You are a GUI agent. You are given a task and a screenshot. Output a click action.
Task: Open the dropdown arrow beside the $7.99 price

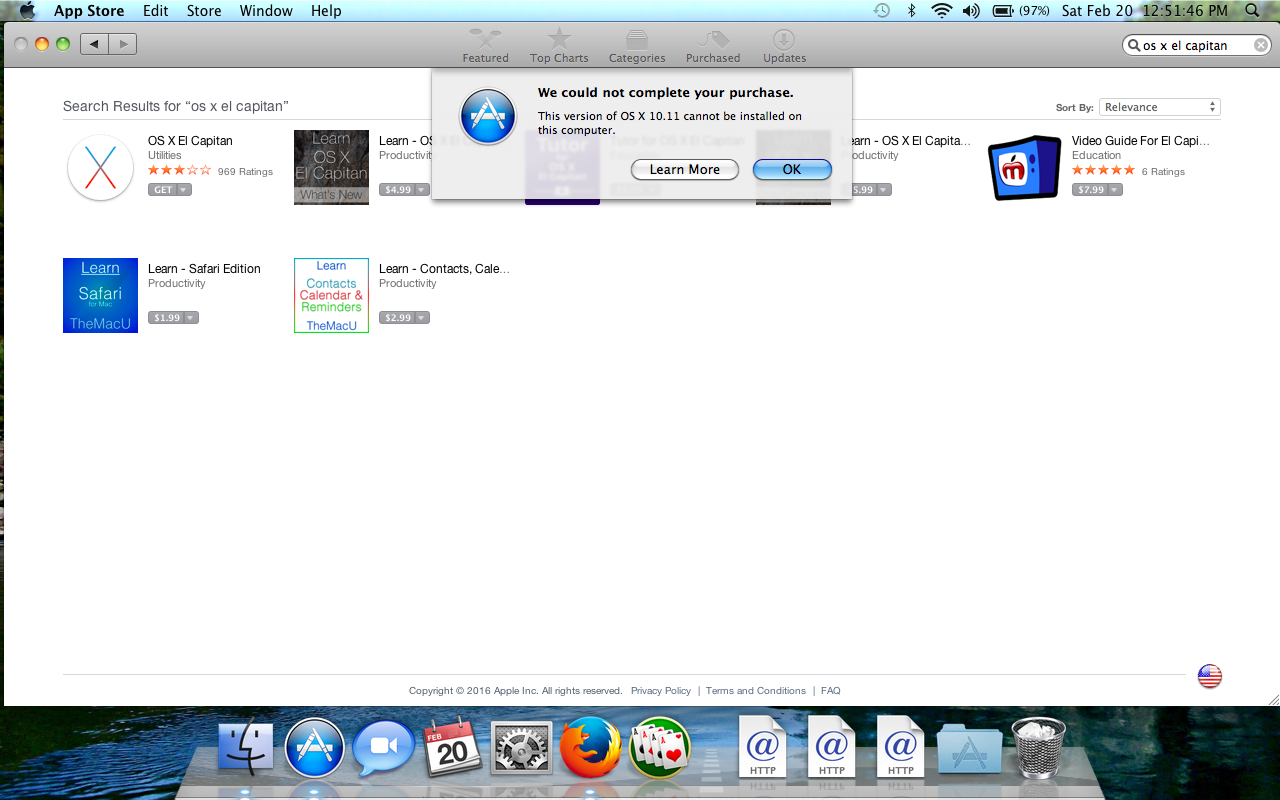(x=1115, y=190)
